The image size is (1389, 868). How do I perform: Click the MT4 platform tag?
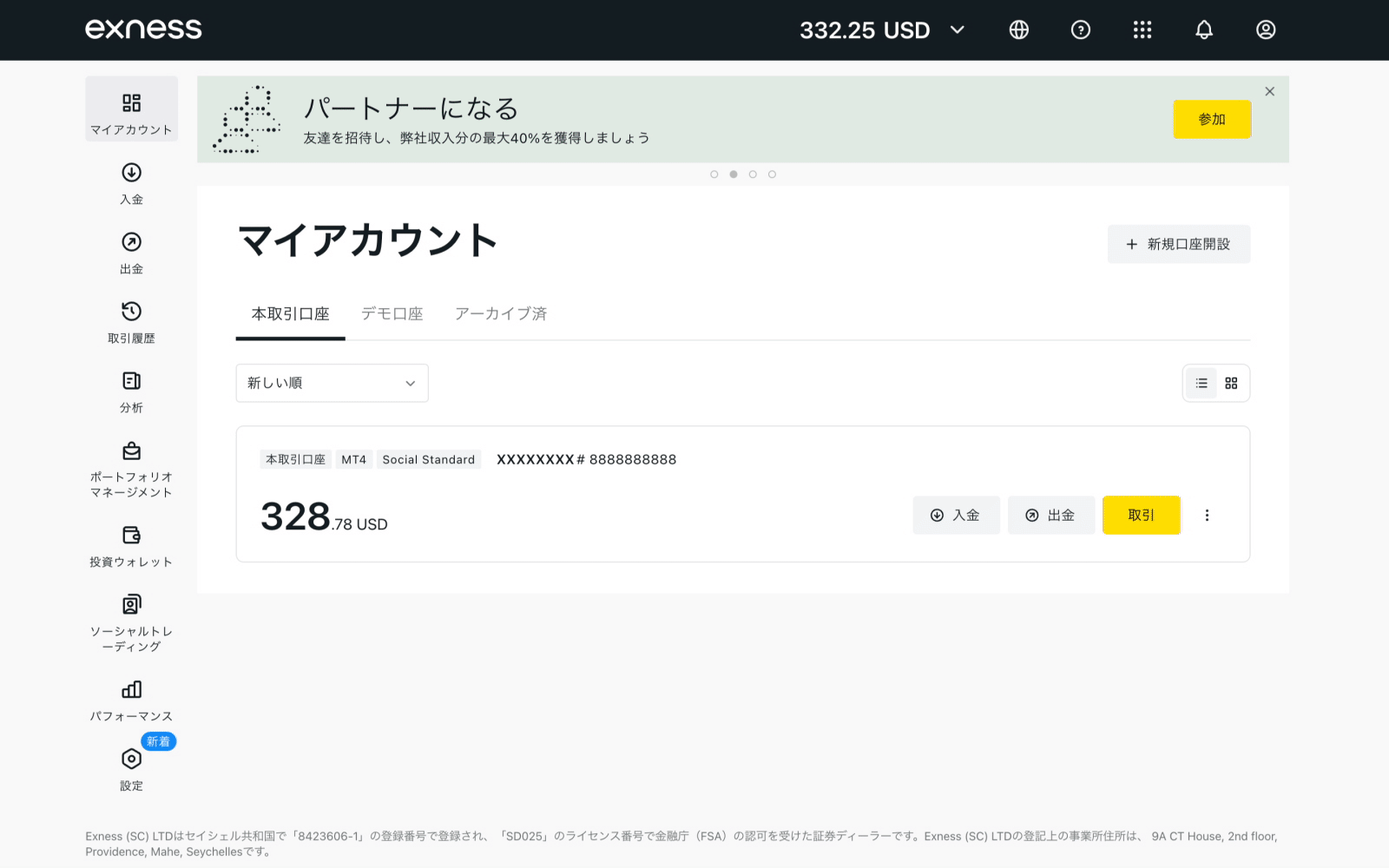coord(353,459)
